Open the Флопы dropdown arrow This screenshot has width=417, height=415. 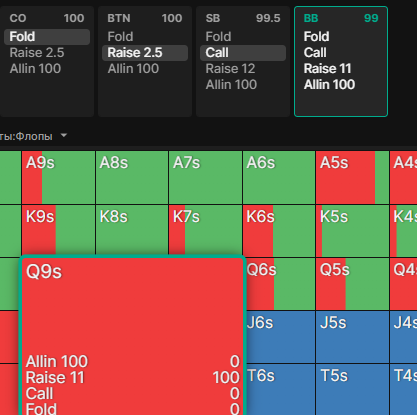pyautogui.click(x=64, y=136)
